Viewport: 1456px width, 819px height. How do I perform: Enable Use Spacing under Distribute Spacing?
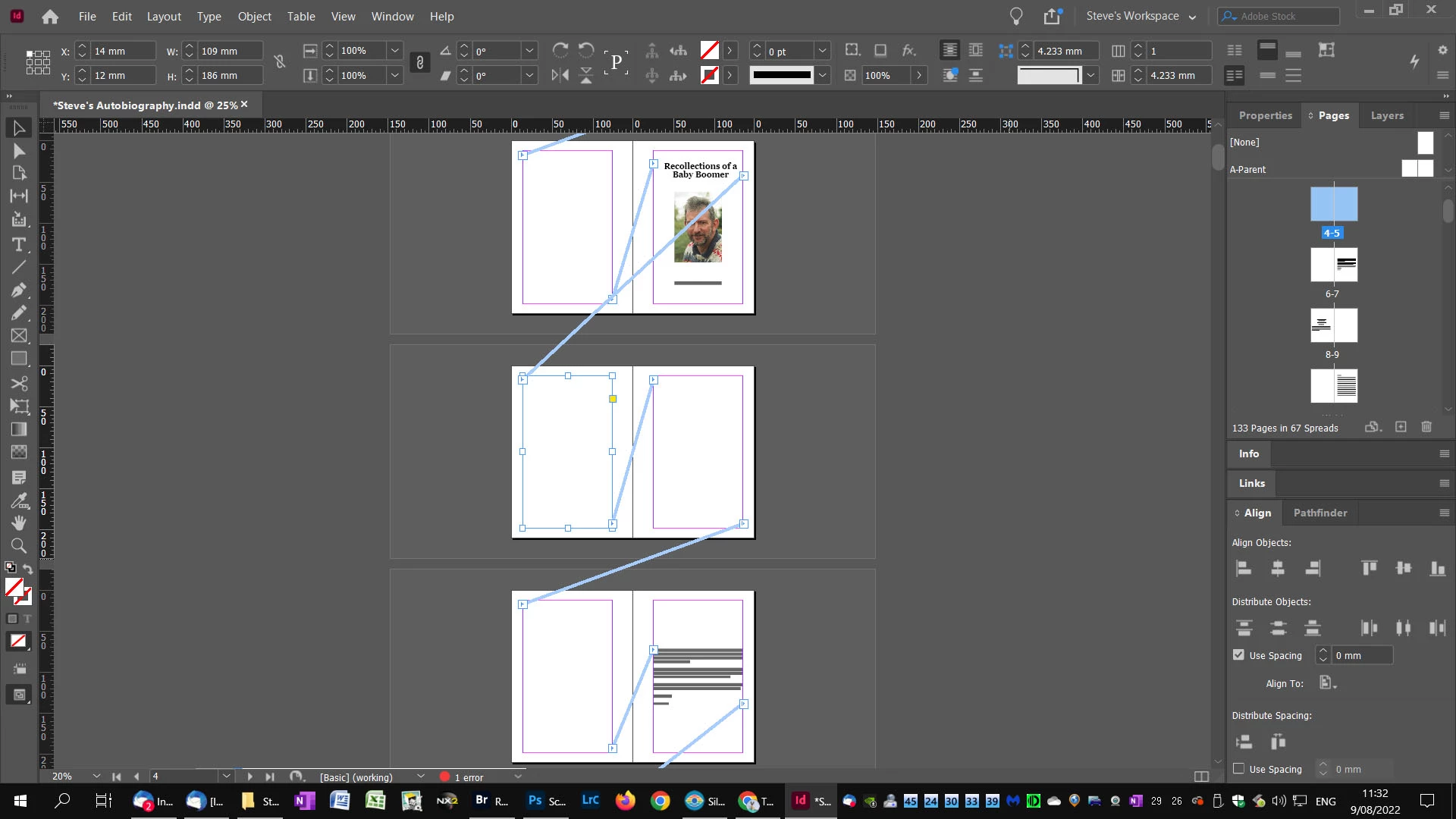click(1239, 769)
